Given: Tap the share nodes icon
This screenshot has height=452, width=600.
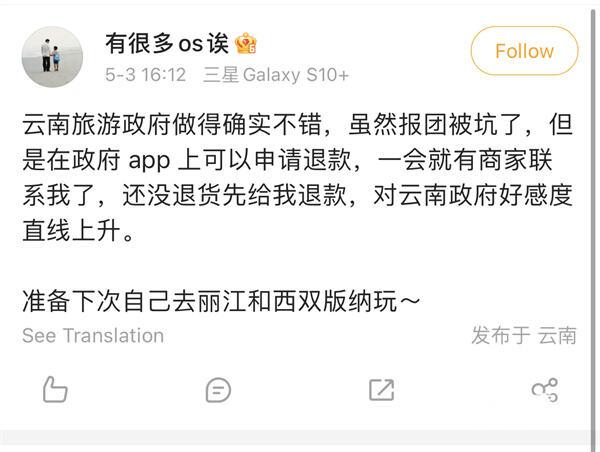Looking at the screenshot, I should (x=545, y=390).
